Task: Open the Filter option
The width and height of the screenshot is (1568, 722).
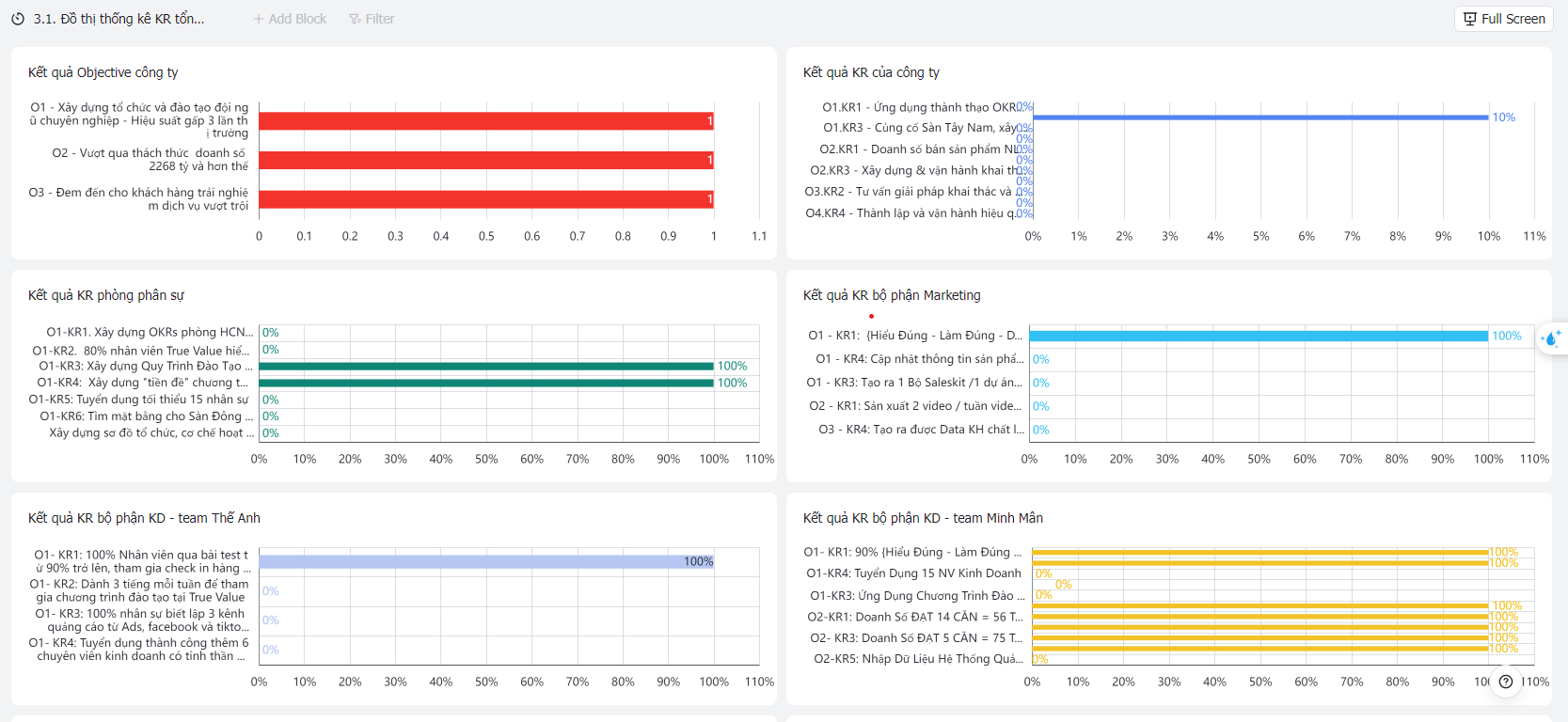Action: click(x=372, y=19)
